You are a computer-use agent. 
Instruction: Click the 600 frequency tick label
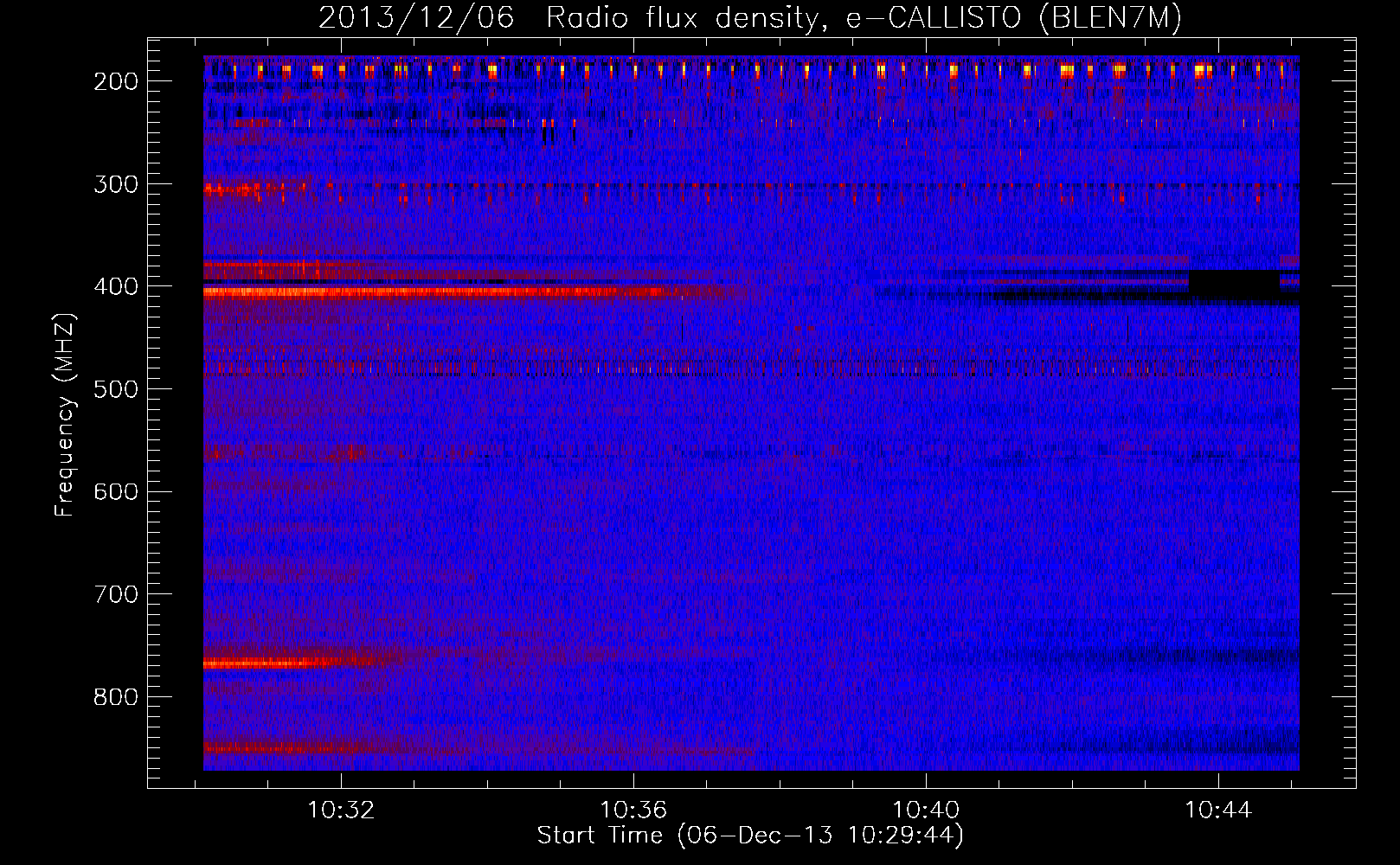pos(115,492)
